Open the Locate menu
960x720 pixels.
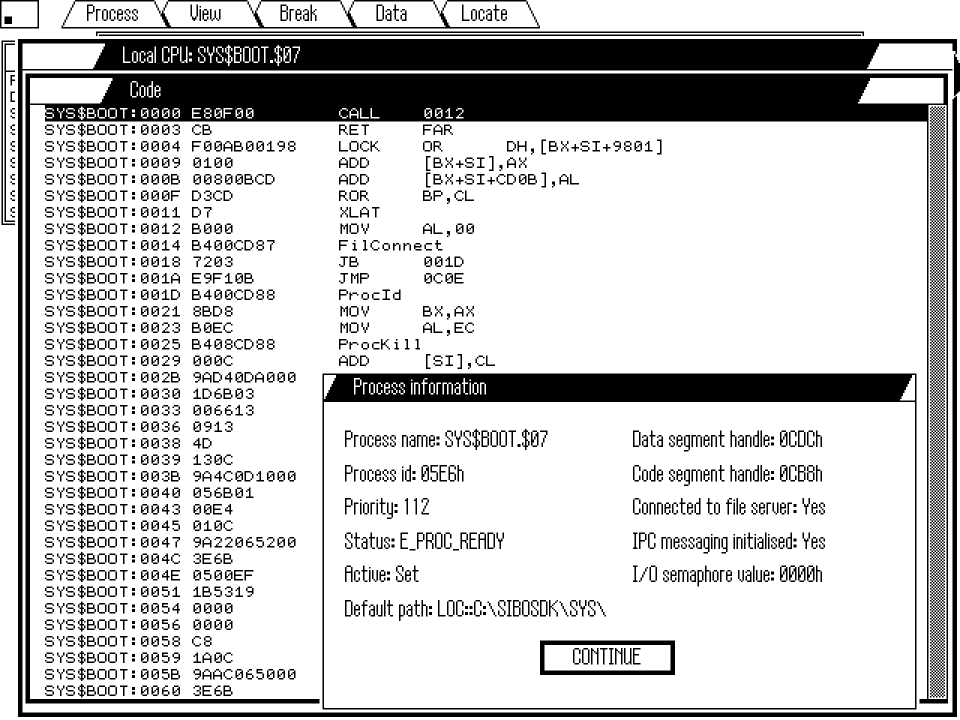tap(484, 14)
